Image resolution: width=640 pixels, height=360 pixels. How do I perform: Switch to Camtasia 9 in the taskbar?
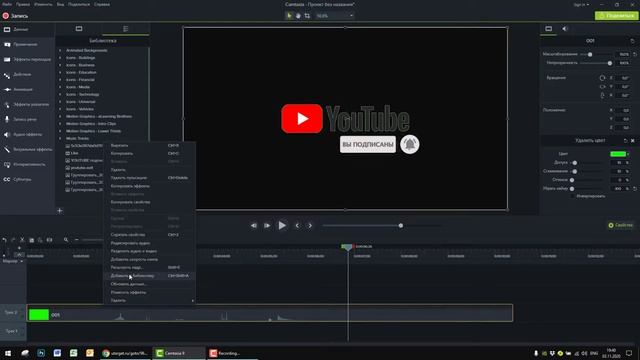[179, 353]
